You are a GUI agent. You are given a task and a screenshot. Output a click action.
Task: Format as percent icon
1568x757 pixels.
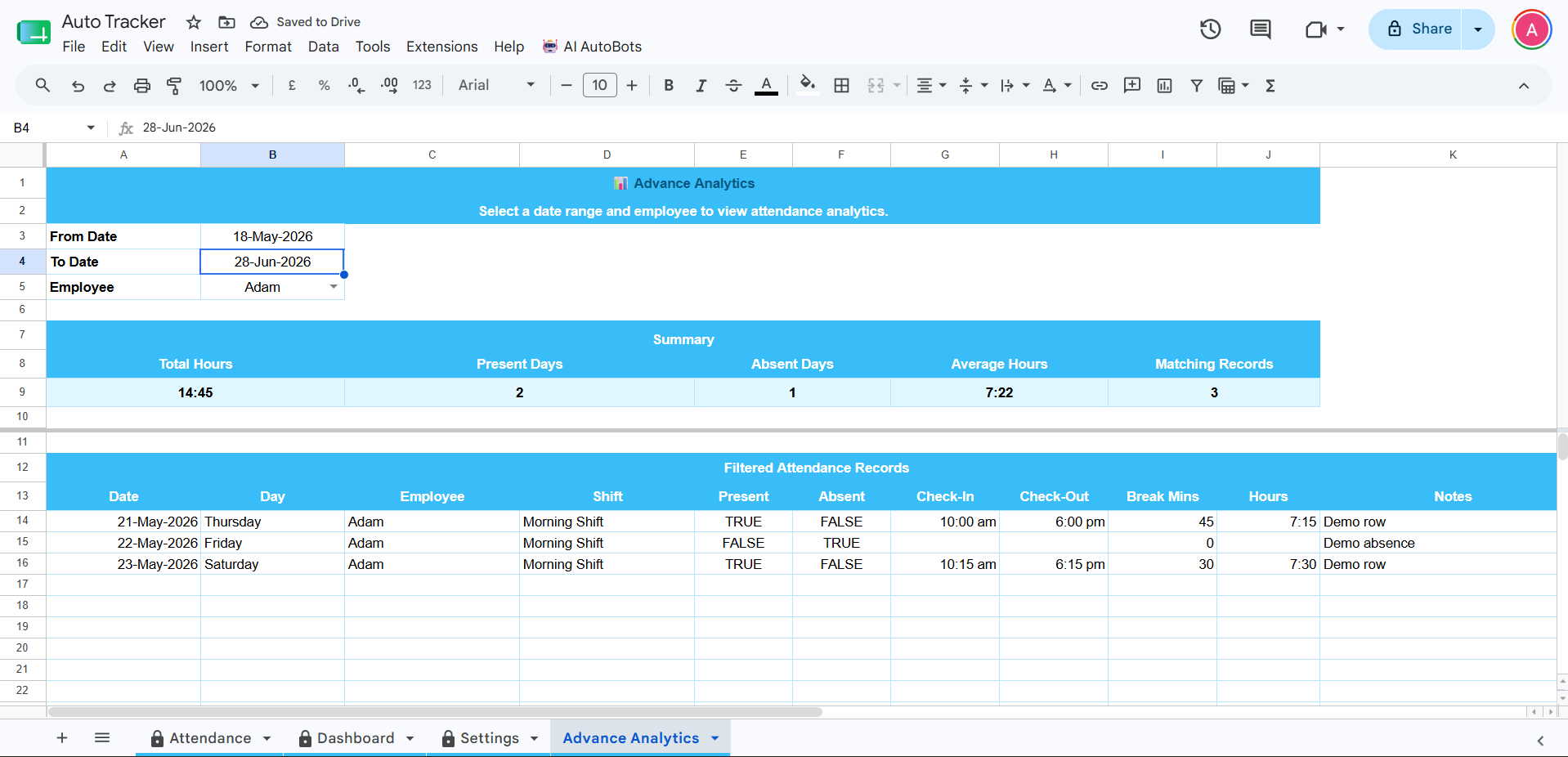pos(325,85)
